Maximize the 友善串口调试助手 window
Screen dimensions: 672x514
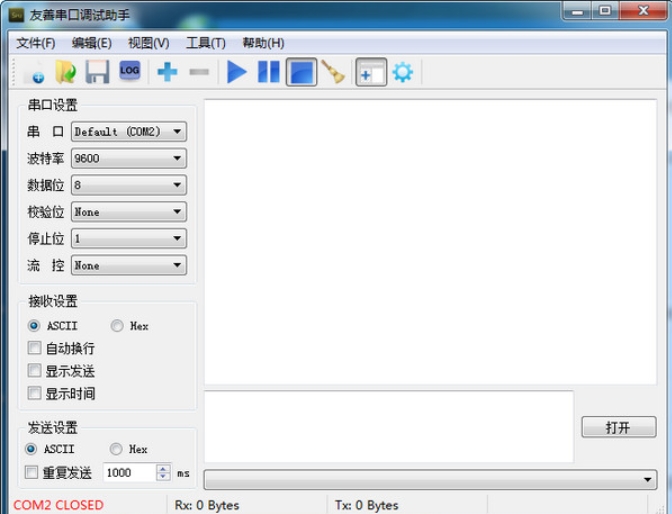click(x=605, y=11)
